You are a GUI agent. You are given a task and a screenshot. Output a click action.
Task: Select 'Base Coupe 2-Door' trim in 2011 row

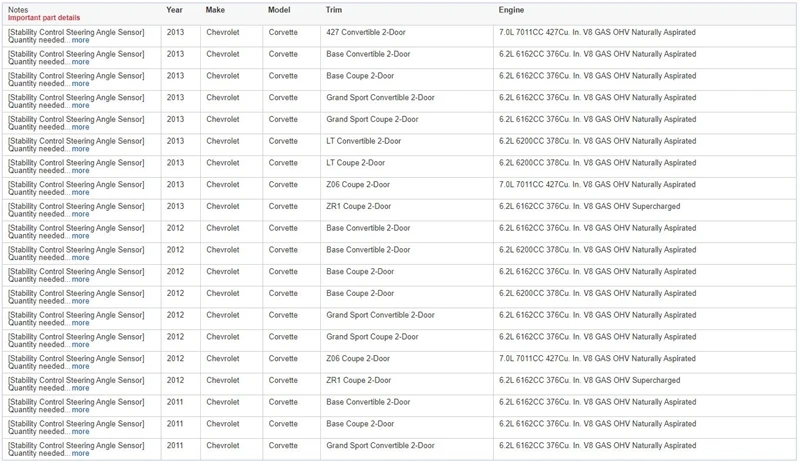[360, 424]
